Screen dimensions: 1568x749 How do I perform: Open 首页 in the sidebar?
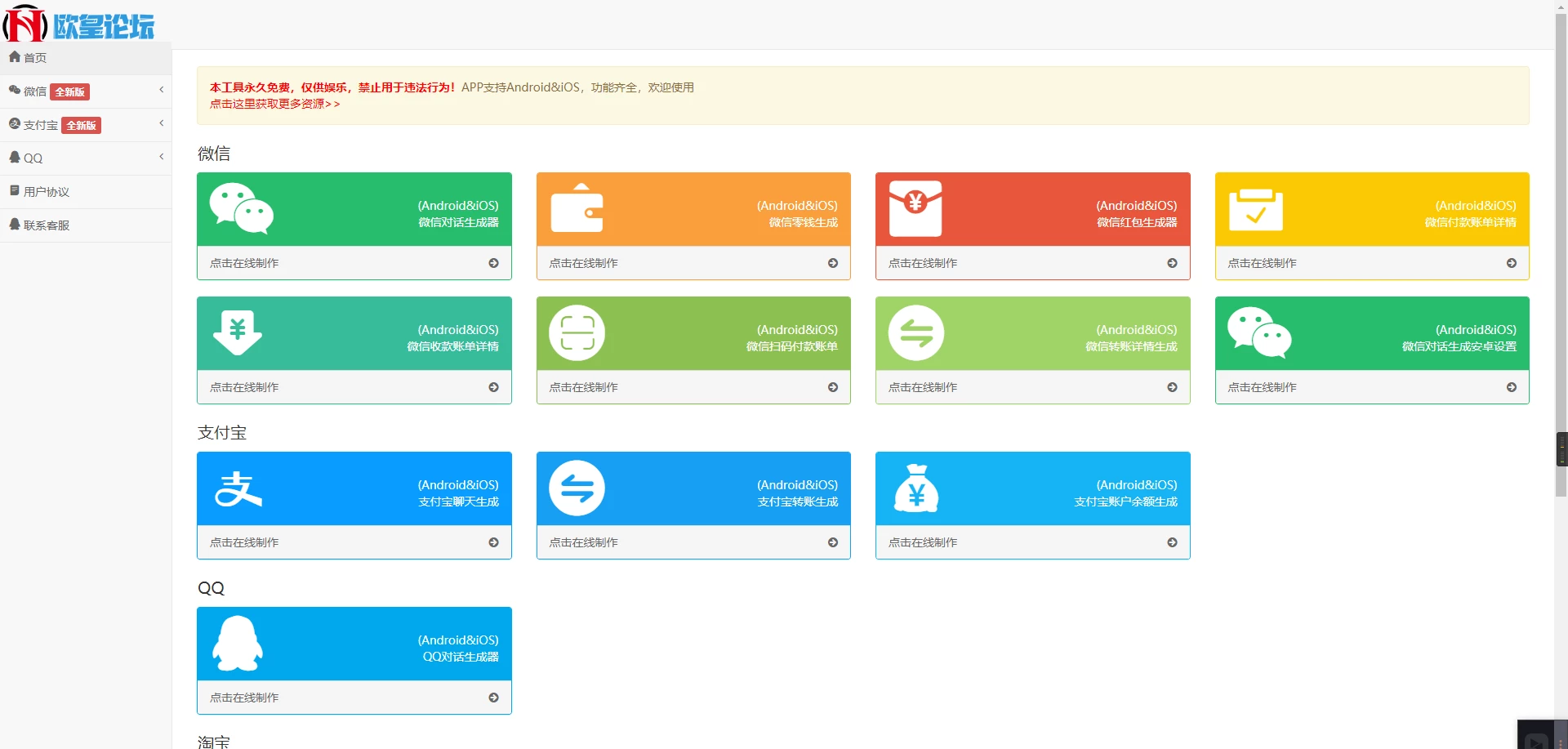pos(35,58)
